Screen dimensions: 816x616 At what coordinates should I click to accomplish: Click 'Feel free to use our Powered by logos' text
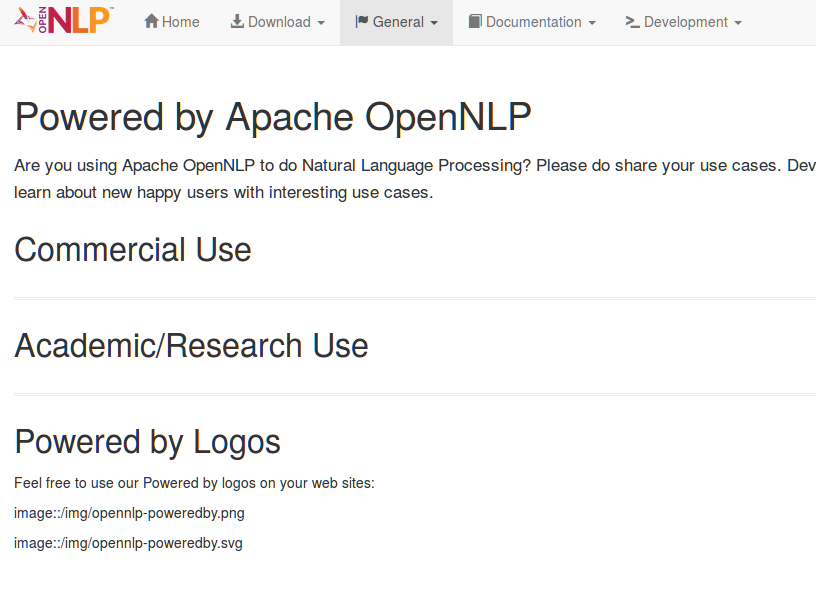[194, 483]
